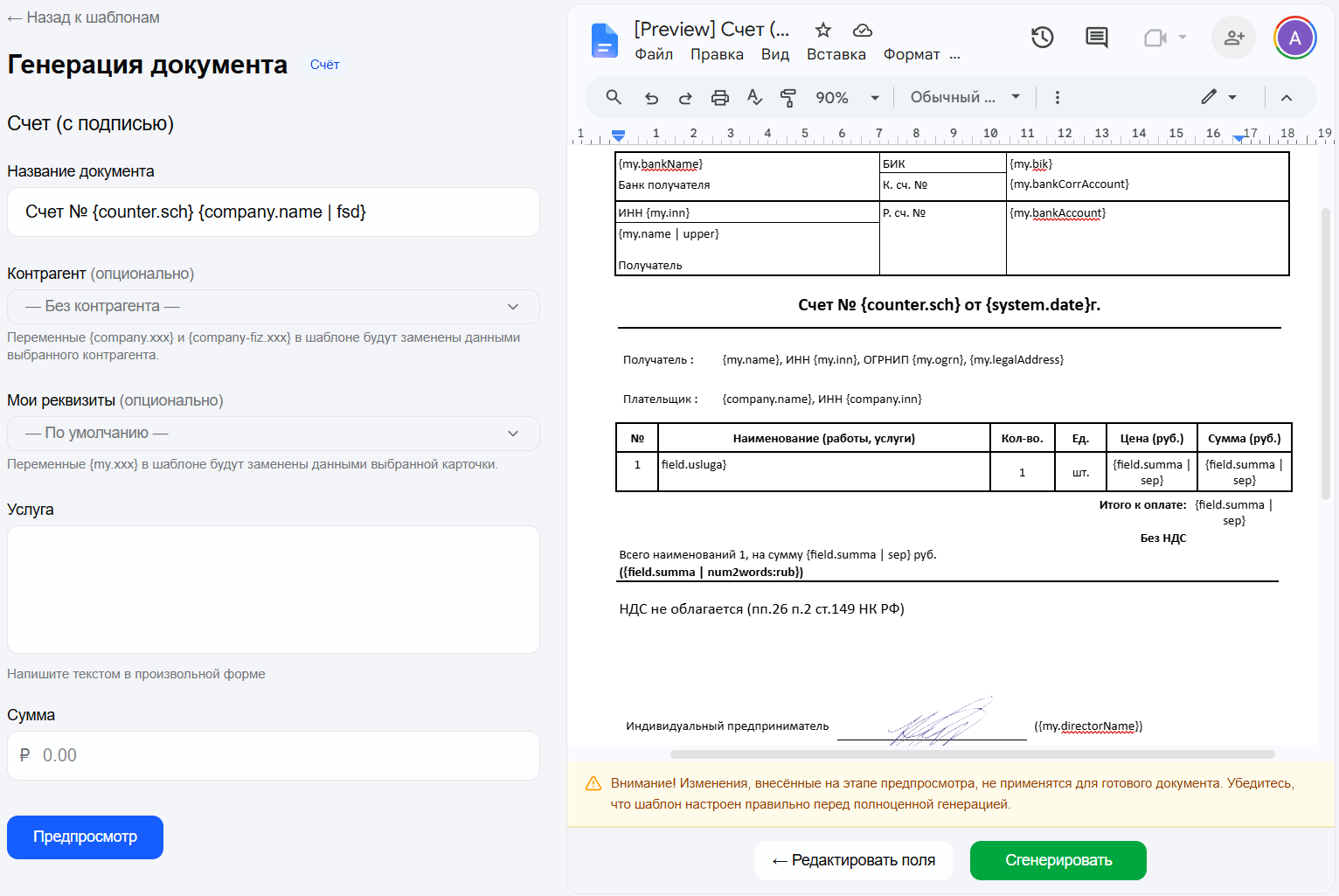The image size is (1339, 896).
Task: Open the Контрагент dropdown
Action: (x=274, y=307)
